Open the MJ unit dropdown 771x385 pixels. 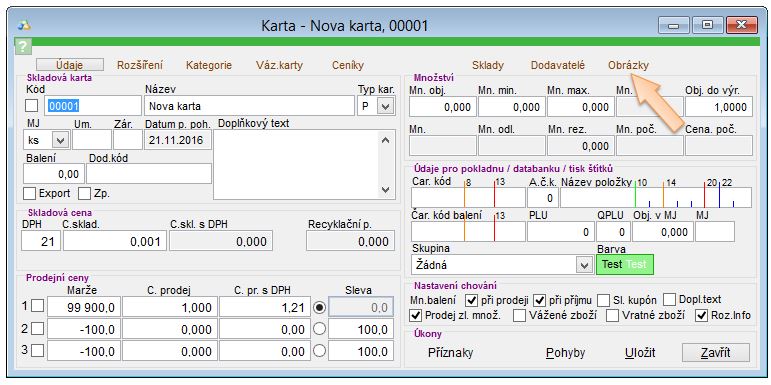pyautogui.click(x=60, y=141)
